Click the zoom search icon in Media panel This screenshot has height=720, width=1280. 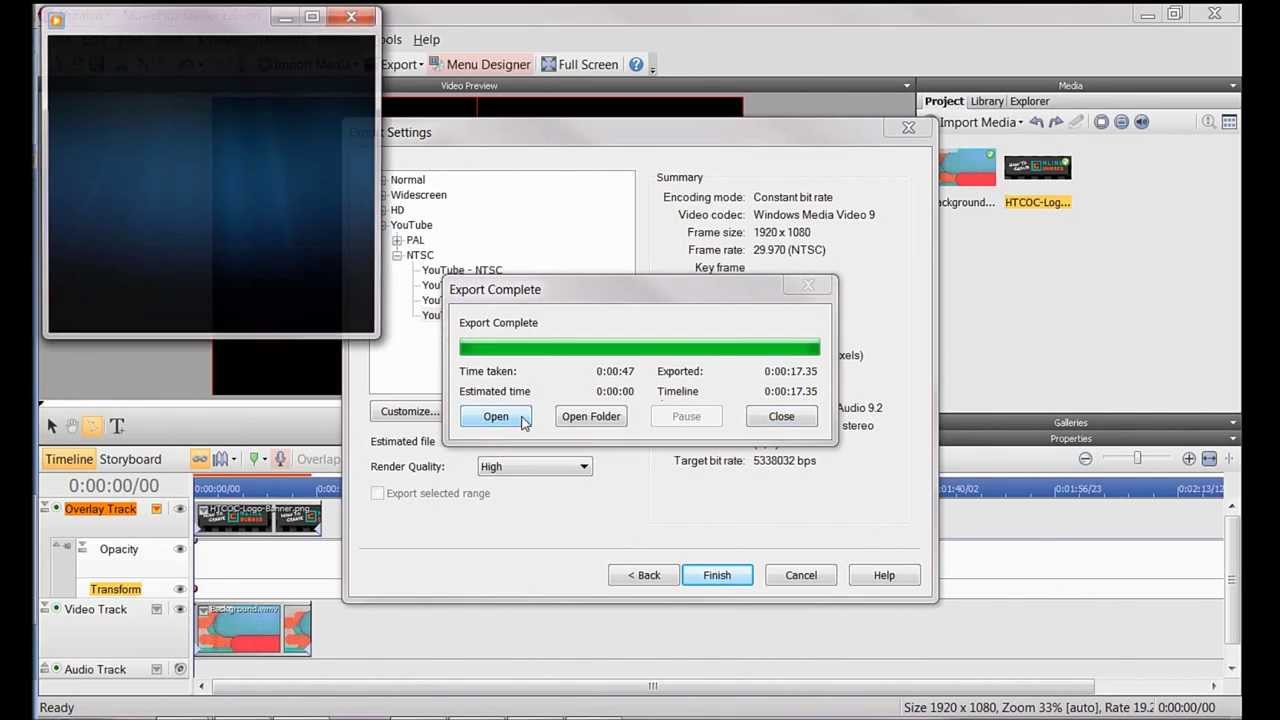1208,122
